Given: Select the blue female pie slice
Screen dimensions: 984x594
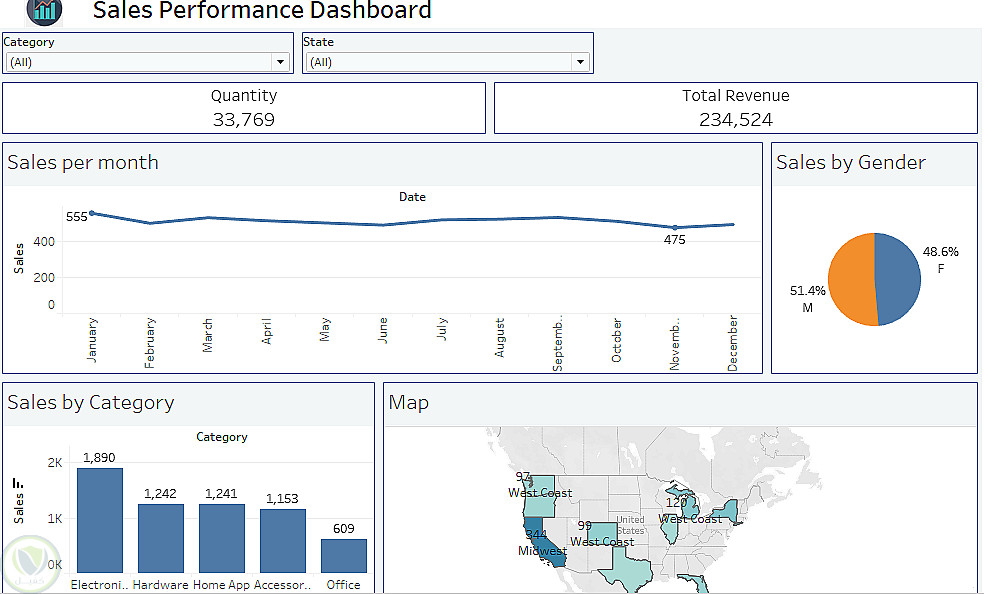Looking at the screenshot, I should [x=898, y=279].
